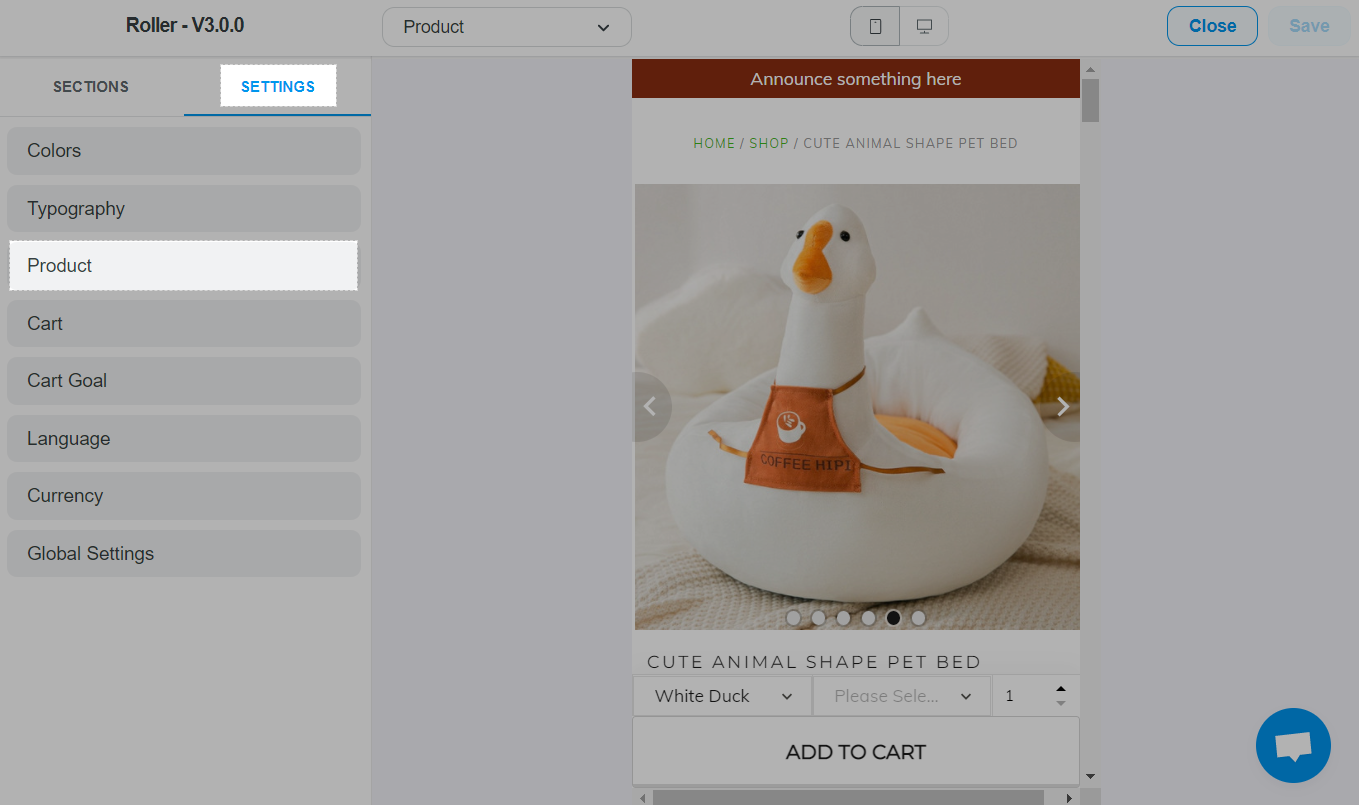This screenshot has height=805, width=1359.
Task: Select the fourth image carousel dot
Action: pos(869,618)
